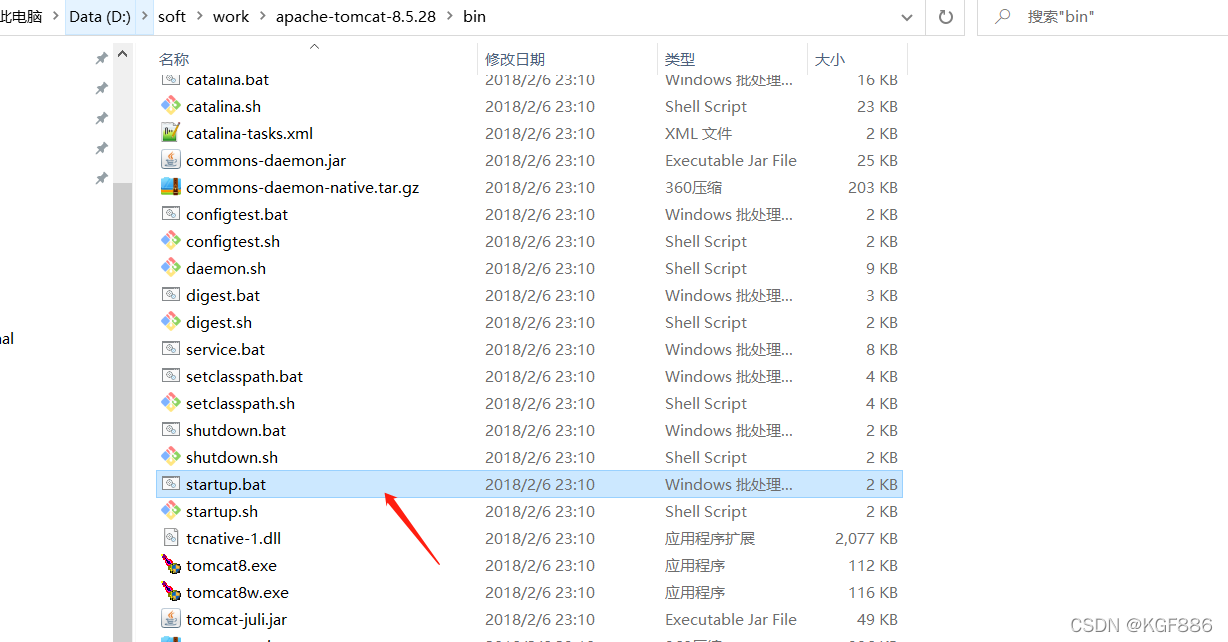Click the refresh button beside address bar
Screen dimensions: 1228x642
[945, 17]
